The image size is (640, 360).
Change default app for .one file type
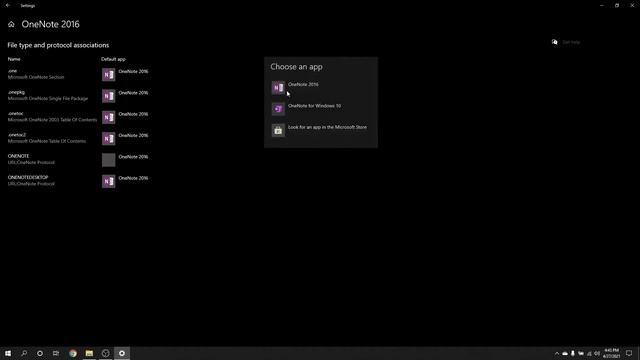click(126, 74)
